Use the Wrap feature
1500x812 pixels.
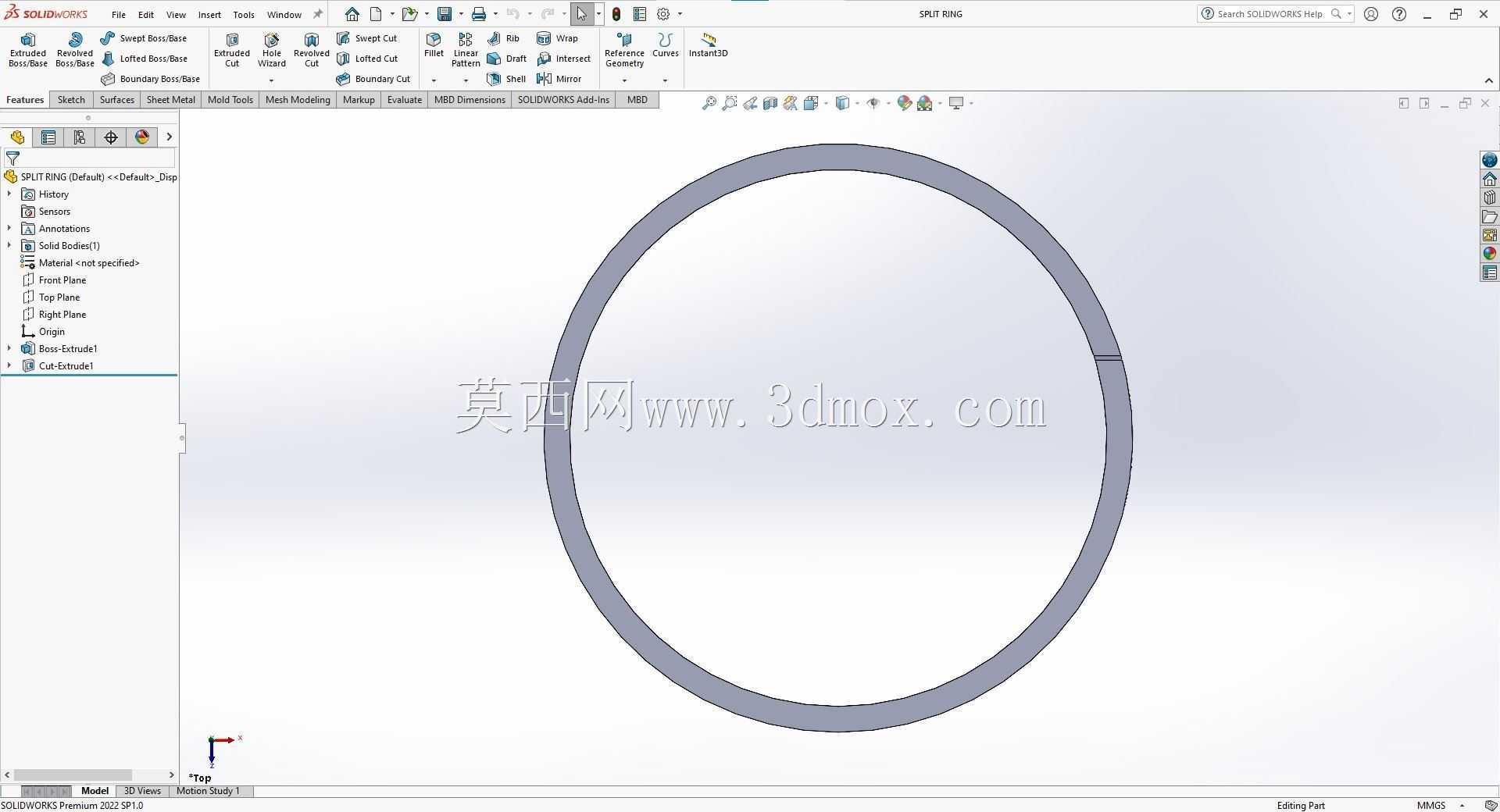pos(558,38)
